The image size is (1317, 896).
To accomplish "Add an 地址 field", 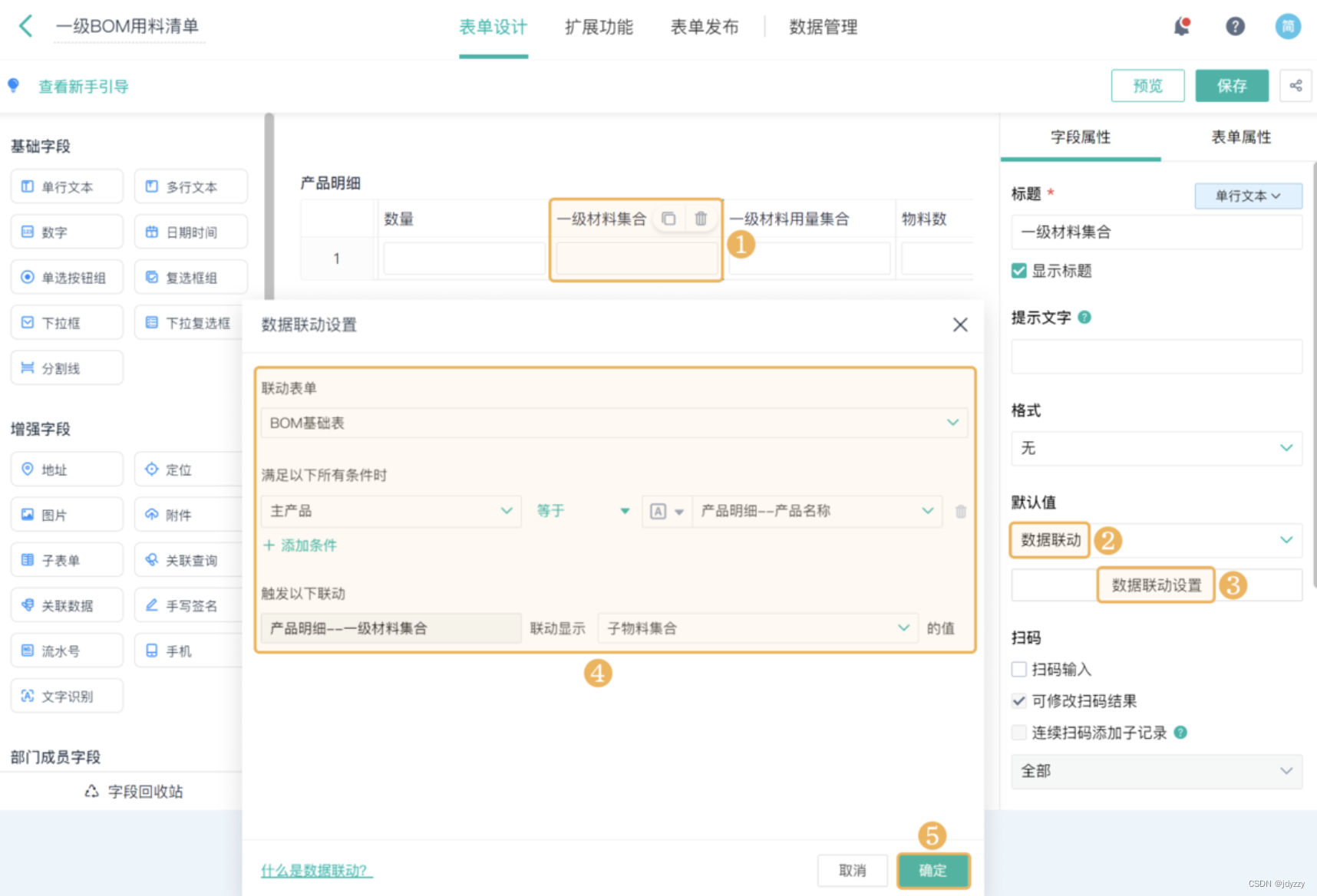I will tap(67, 469).
